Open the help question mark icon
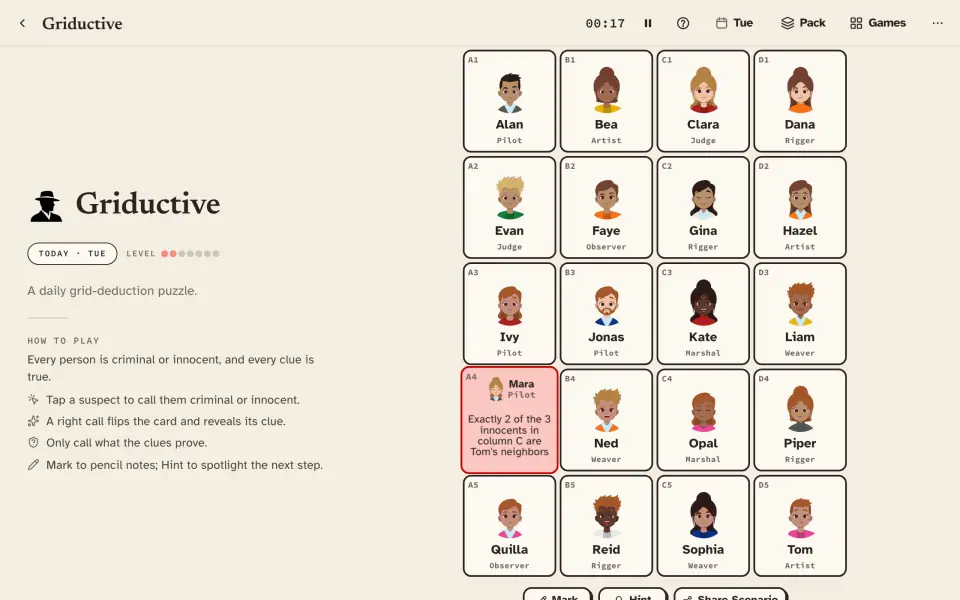This screenshot has height=600, width=960. 683,23
